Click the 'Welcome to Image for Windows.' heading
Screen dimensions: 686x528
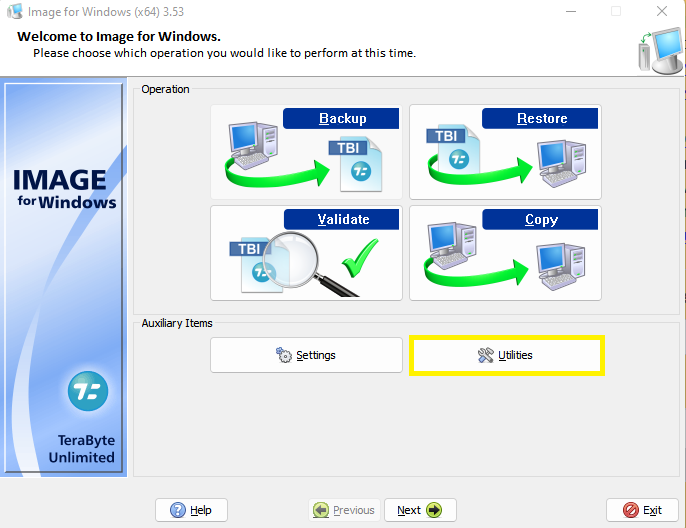[119, 36]
